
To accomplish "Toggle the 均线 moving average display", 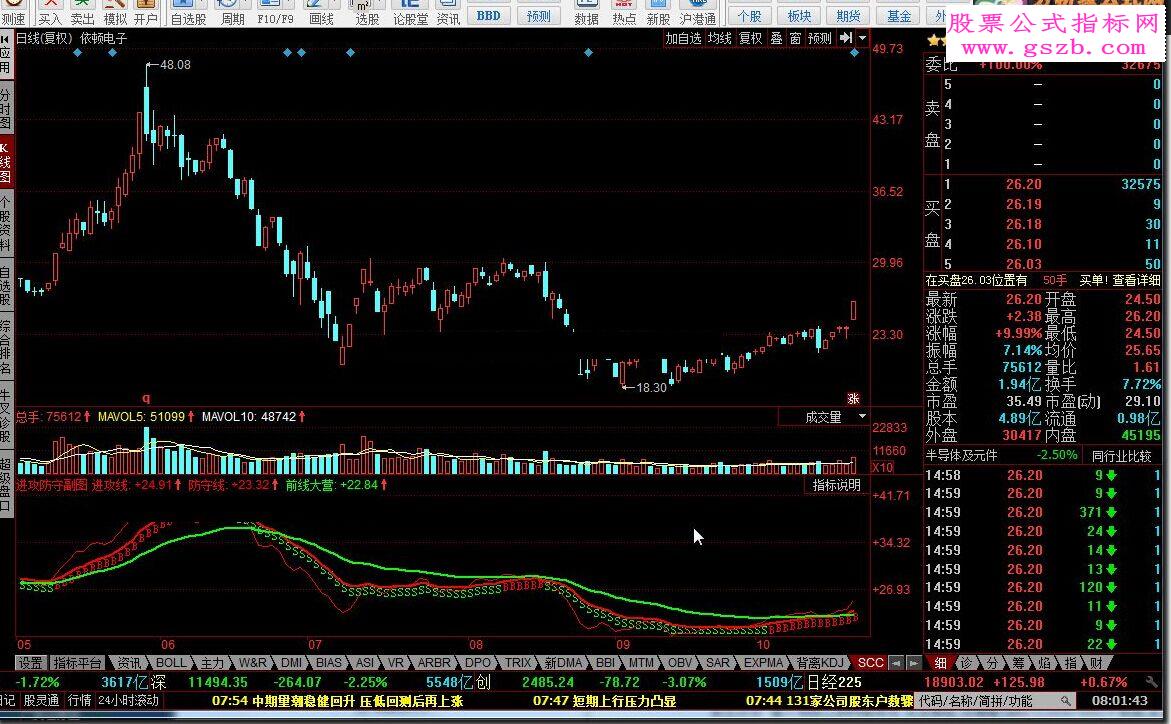I will pyautogui.click(x=719, y=38).
